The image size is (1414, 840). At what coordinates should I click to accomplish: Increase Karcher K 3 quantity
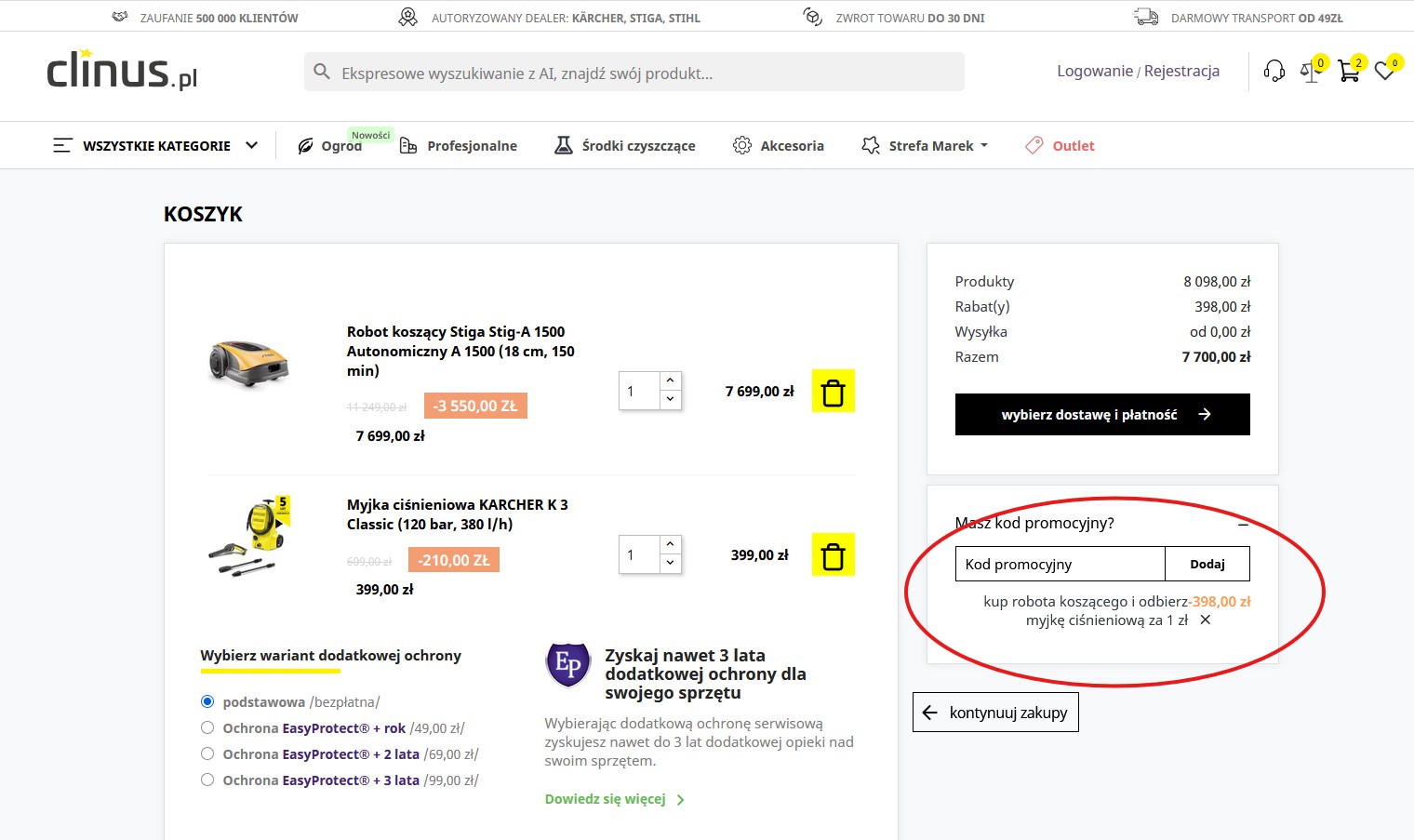(x=670, y=545)
